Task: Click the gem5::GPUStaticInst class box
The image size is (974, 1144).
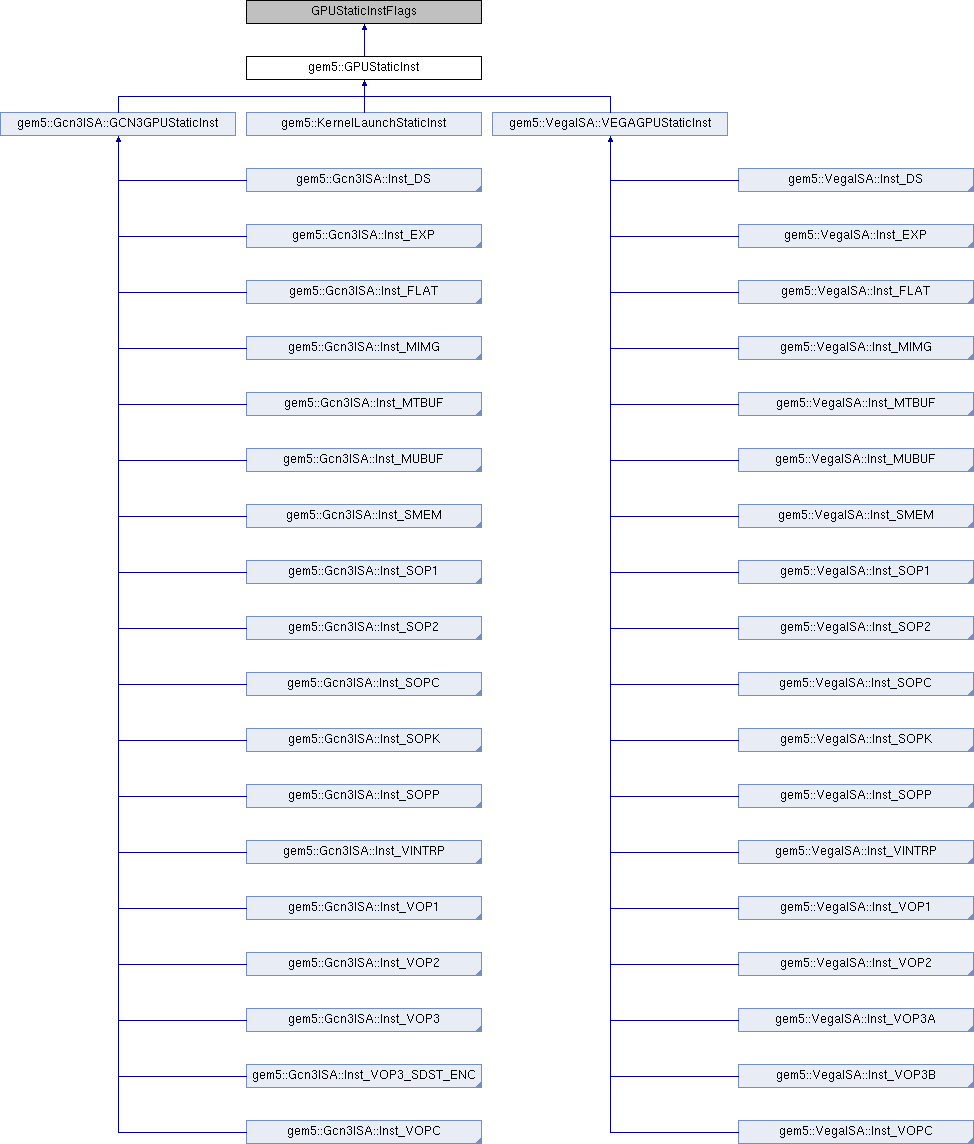Action: pyautogui.click(x=364, y=68)
